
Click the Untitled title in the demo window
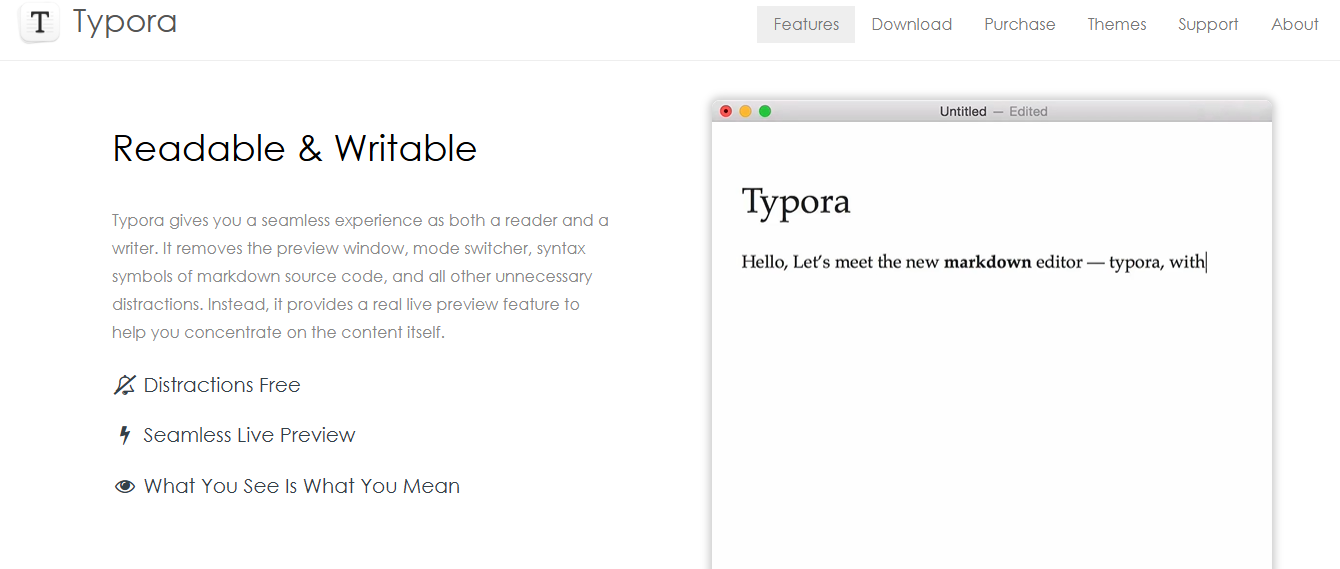[963, 111]
